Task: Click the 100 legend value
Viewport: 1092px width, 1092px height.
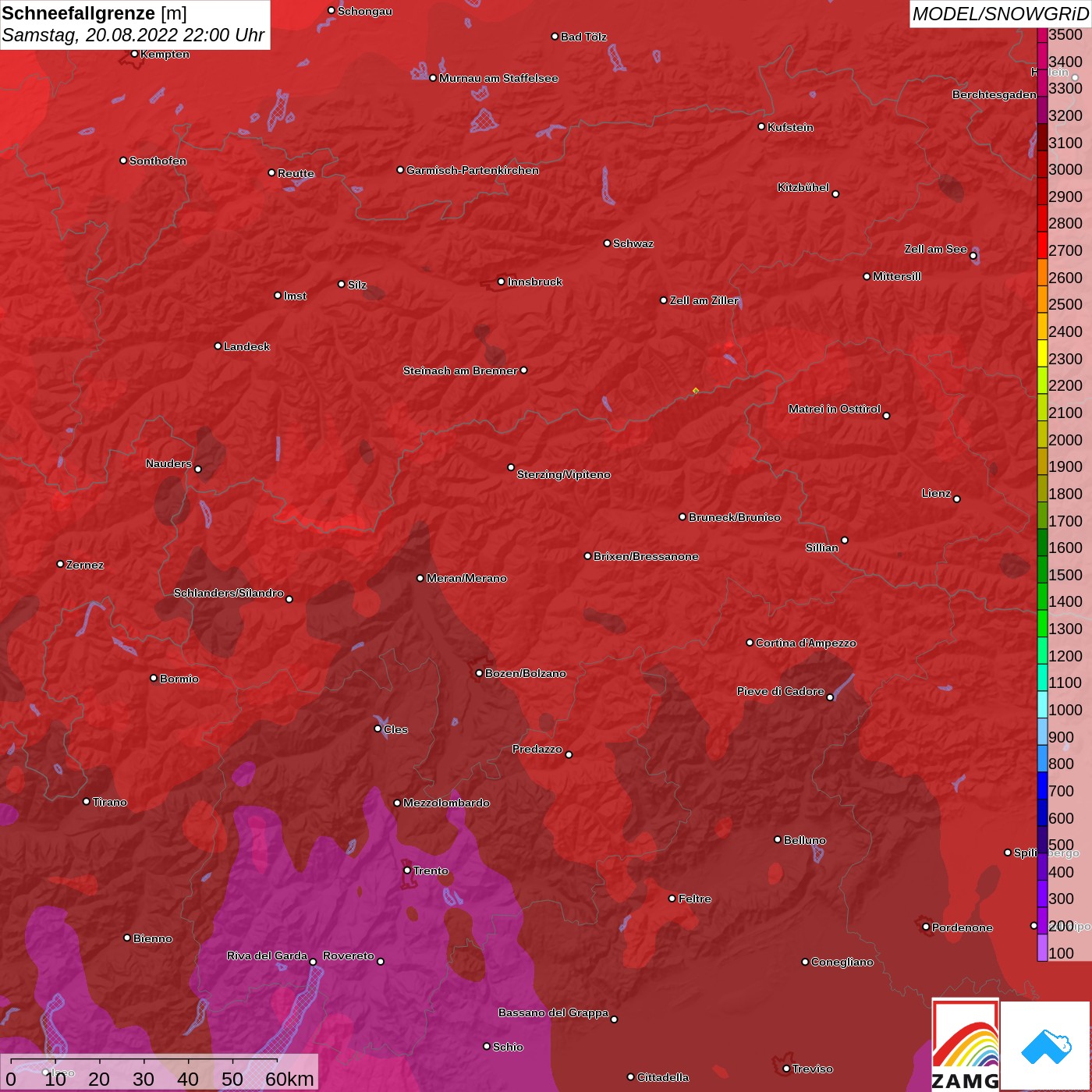Action: click(1061, 953)
